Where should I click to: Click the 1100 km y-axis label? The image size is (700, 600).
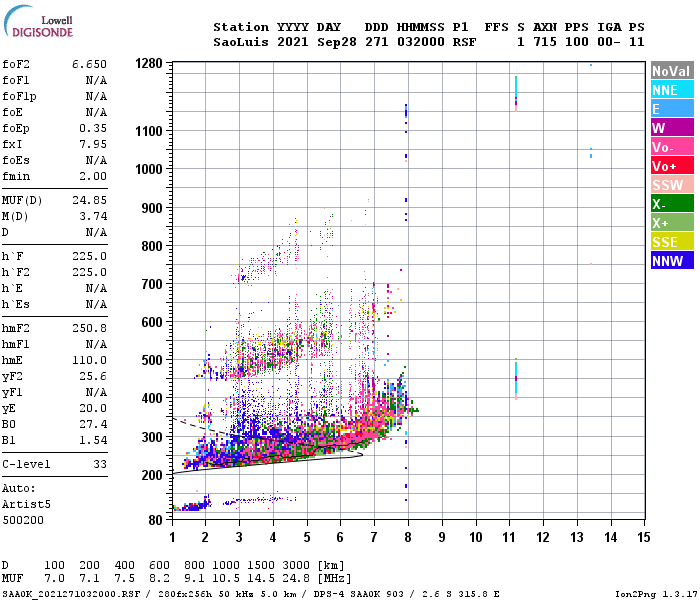(x=149, y=131)
